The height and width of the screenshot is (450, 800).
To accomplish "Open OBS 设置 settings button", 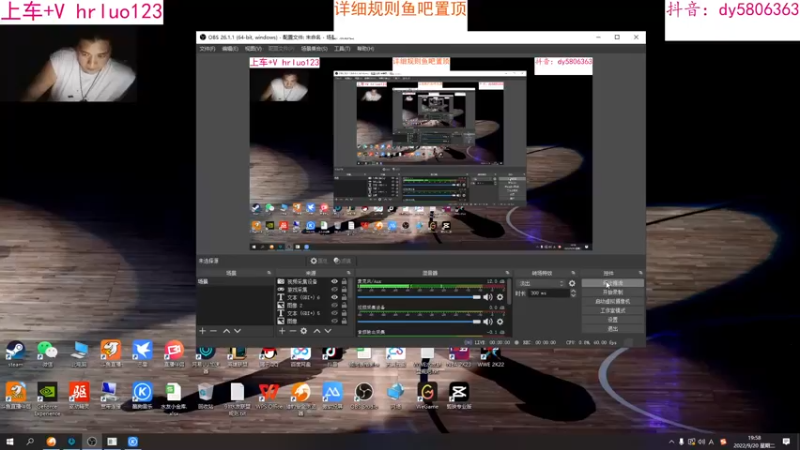I will 613,320.
